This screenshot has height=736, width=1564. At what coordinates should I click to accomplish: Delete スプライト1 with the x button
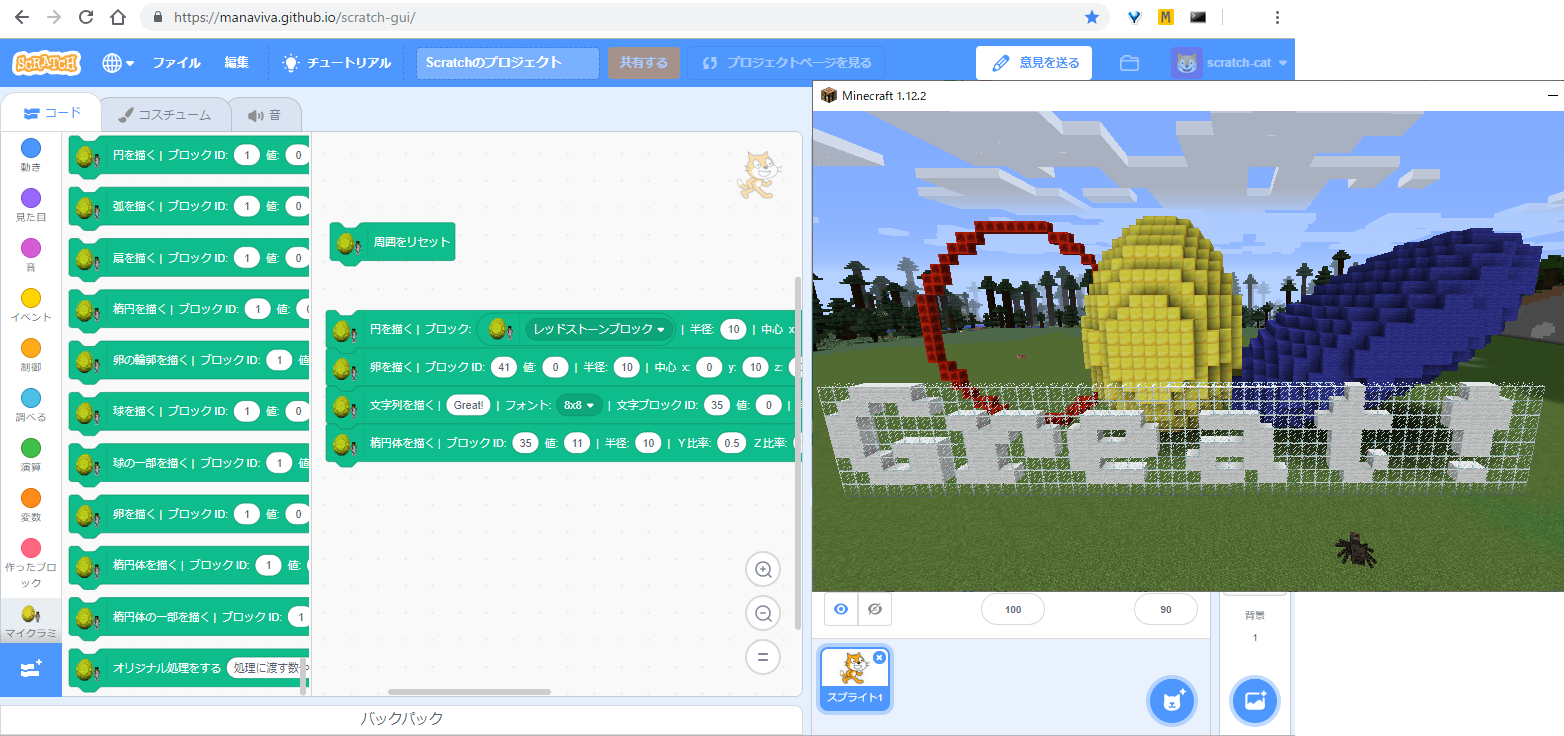pyautogui.click(x=879, y=657)
